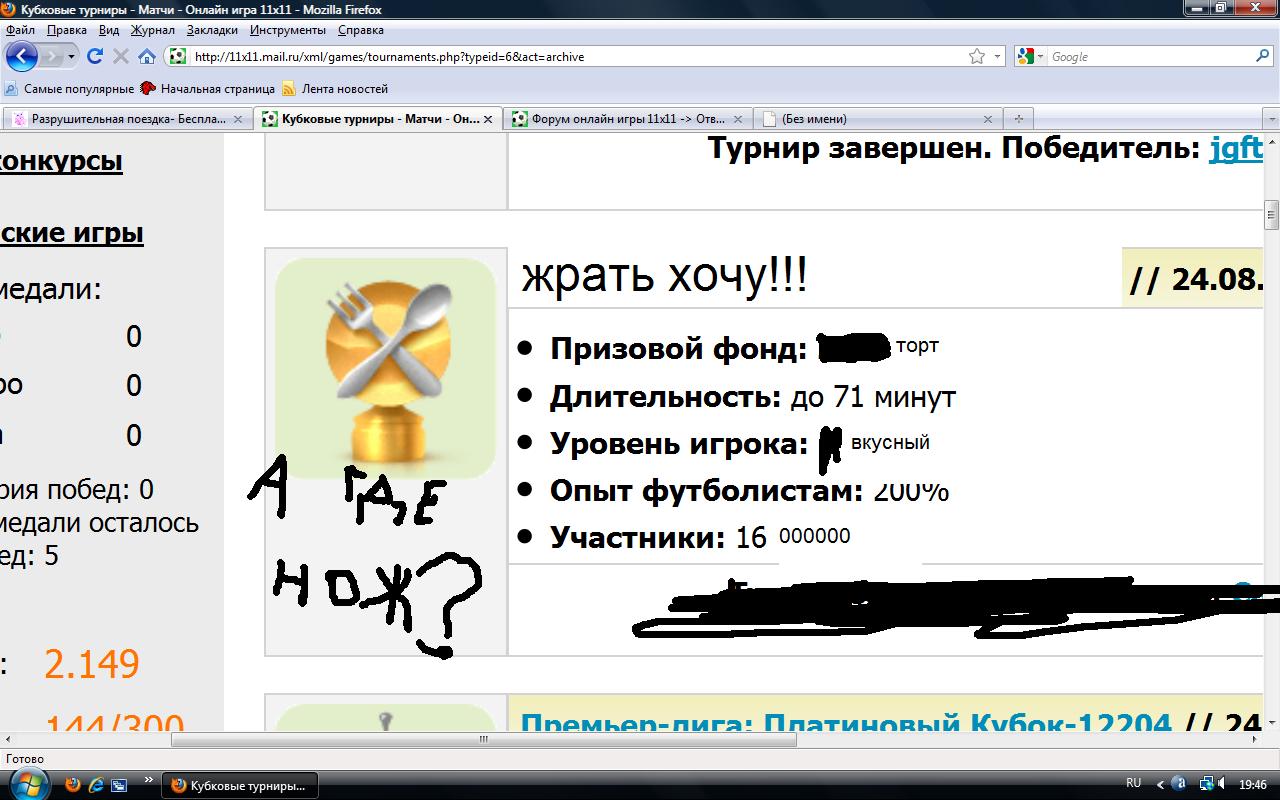
Task: Open the Инструменты menu
Action: [x=287, y=30]
